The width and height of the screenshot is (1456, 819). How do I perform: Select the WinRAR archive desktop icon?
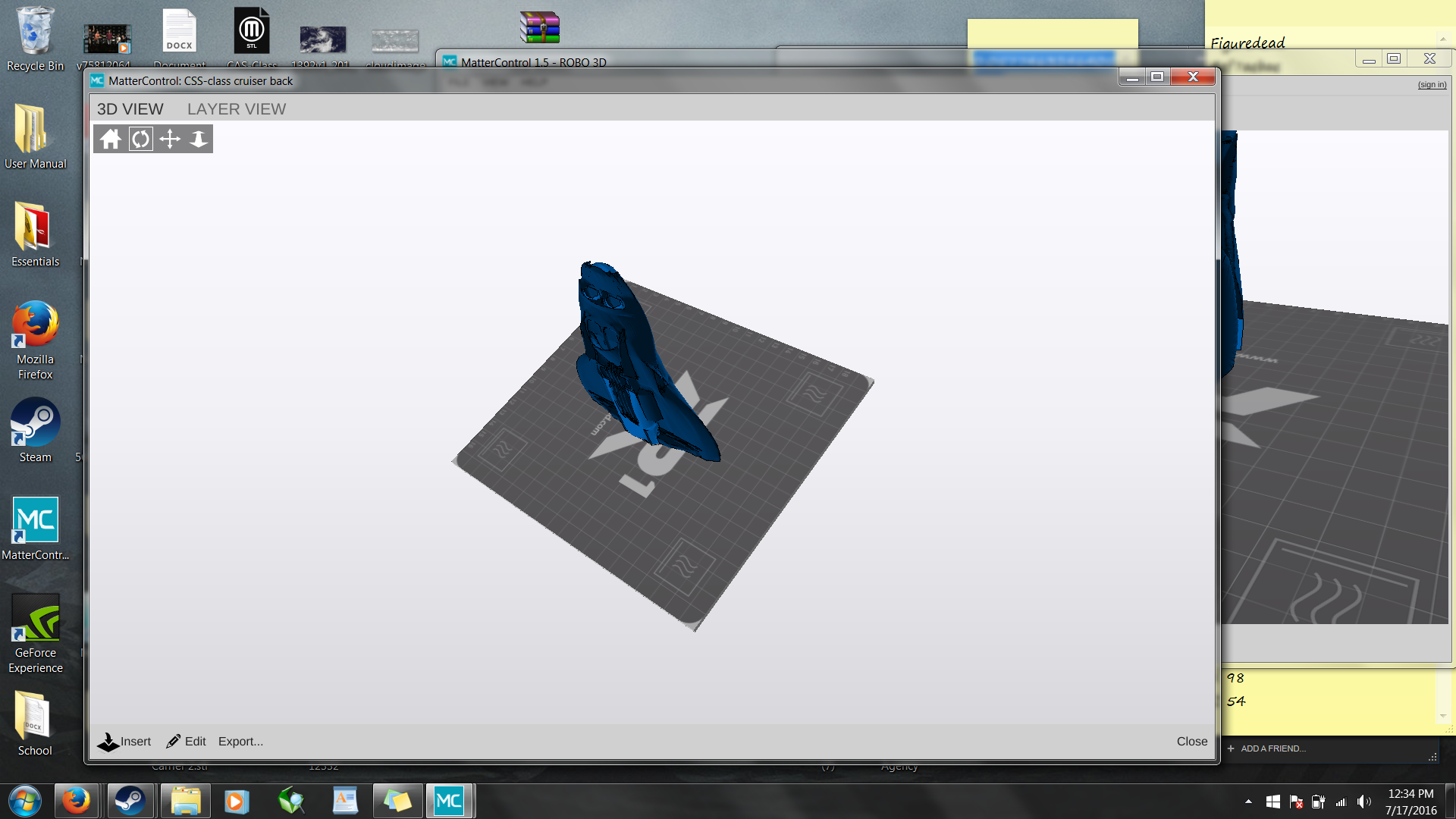tap(540, 27)
